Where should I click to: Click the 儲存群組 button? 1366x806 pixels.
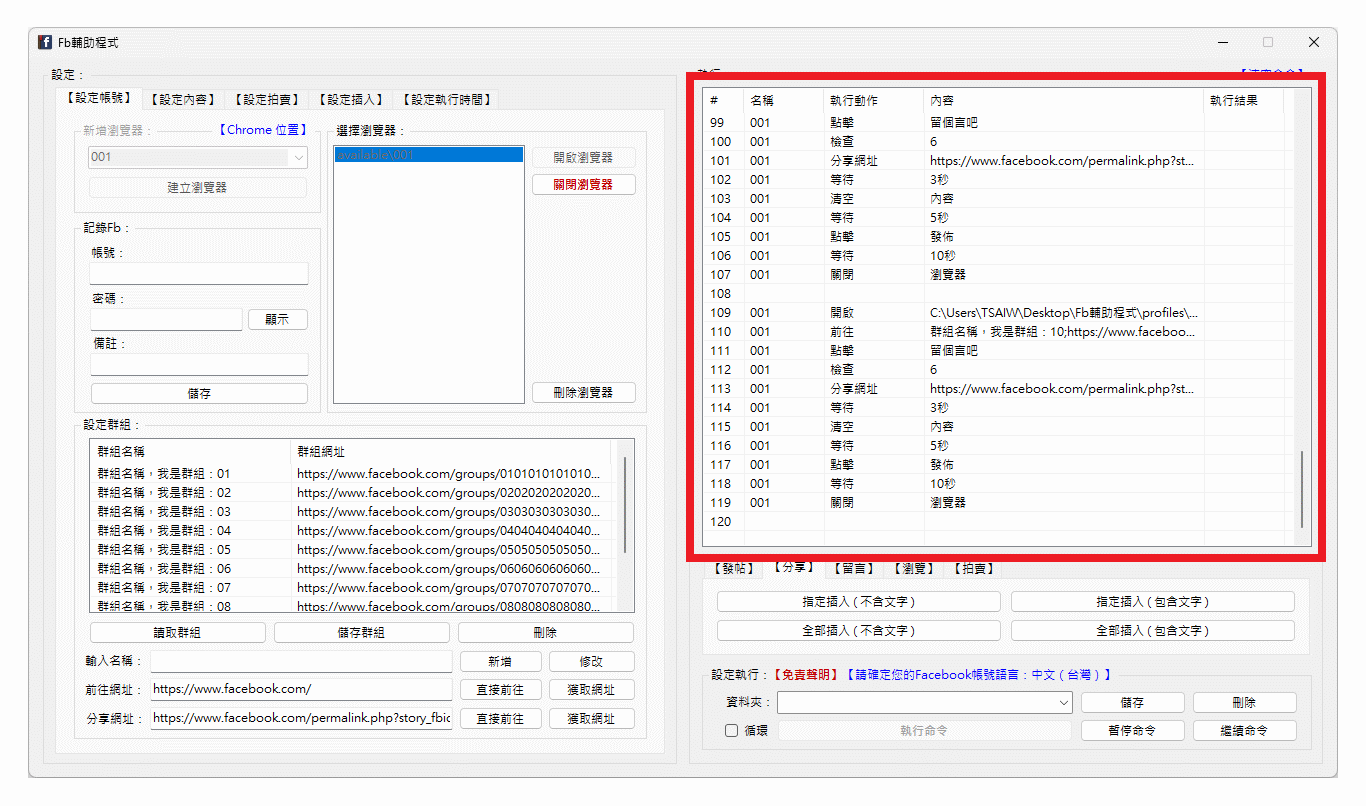pyautogui.click(x=362, y=632)
